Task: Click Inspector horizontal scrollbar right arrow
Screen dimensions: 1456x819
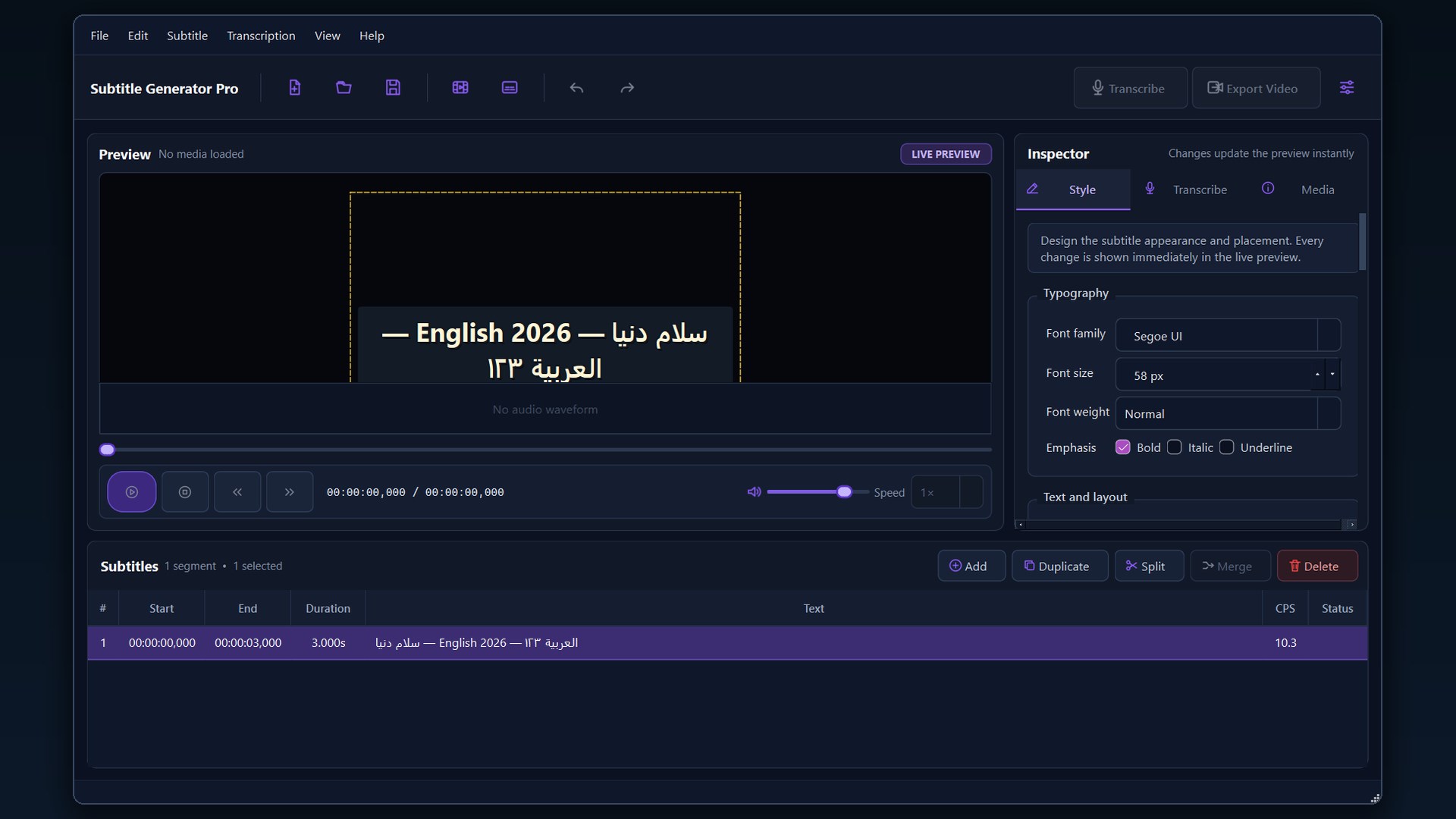Action: [x=1350, y=525]
